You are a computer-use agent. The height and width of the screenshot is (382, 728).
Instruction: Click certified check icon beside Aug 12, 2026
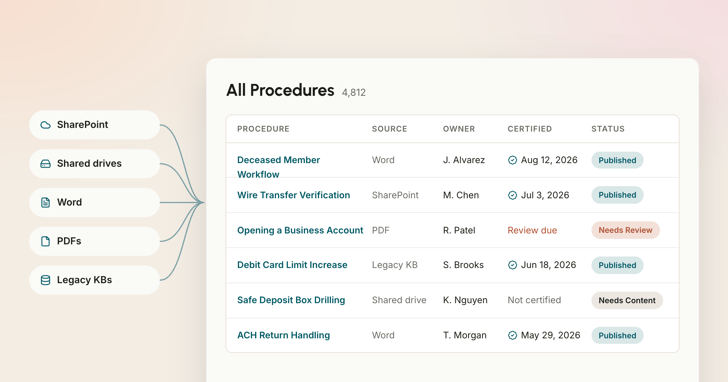pyautogui.click(x=512, y=160)
